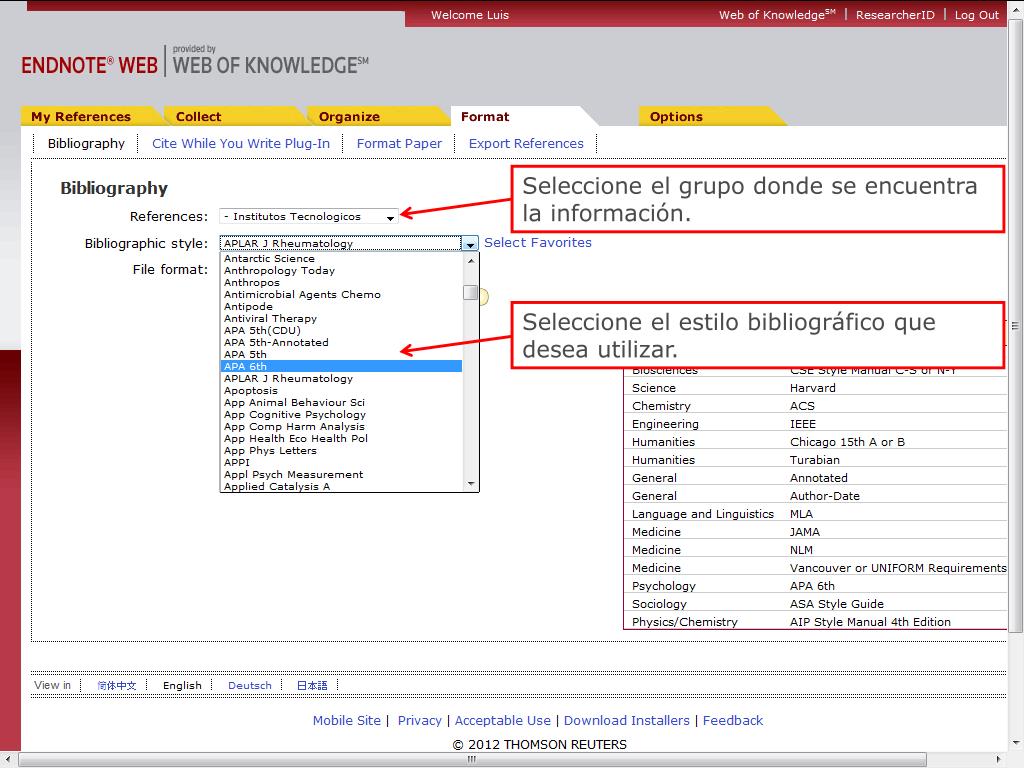Select the Format tab

(x=485, y=116)
